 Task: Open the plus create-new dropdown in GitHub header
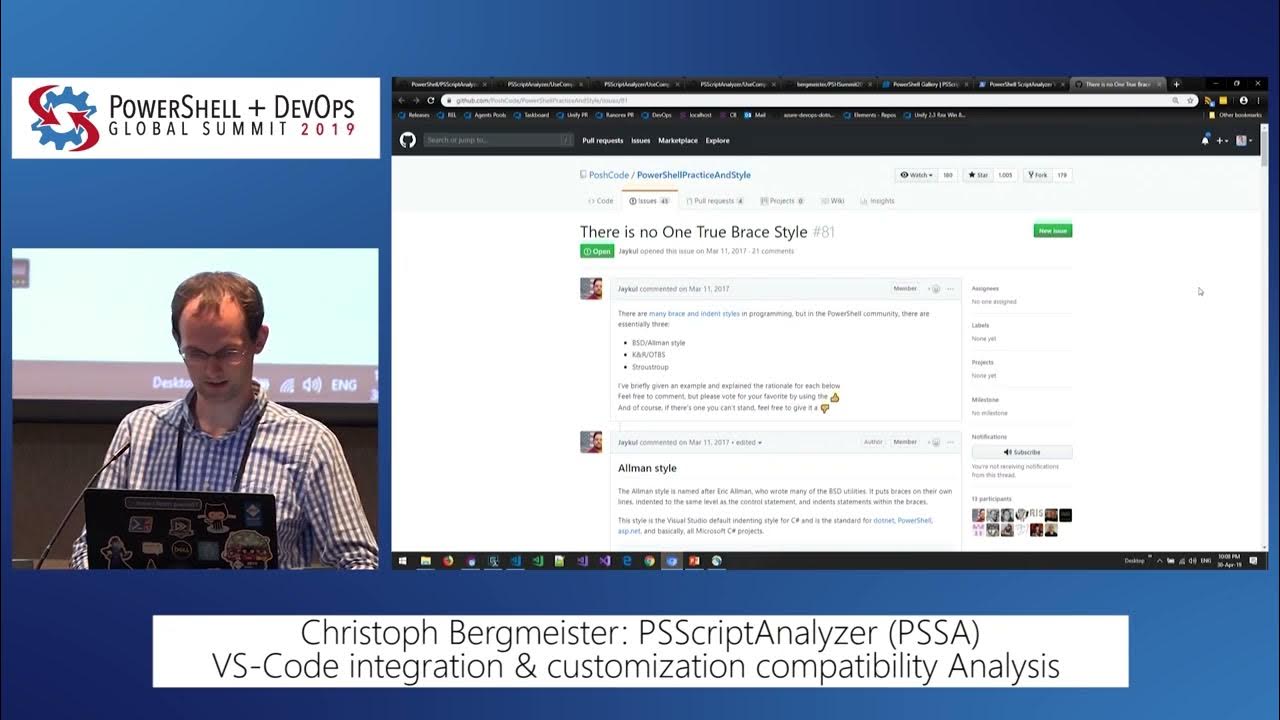coord(1222,141)
